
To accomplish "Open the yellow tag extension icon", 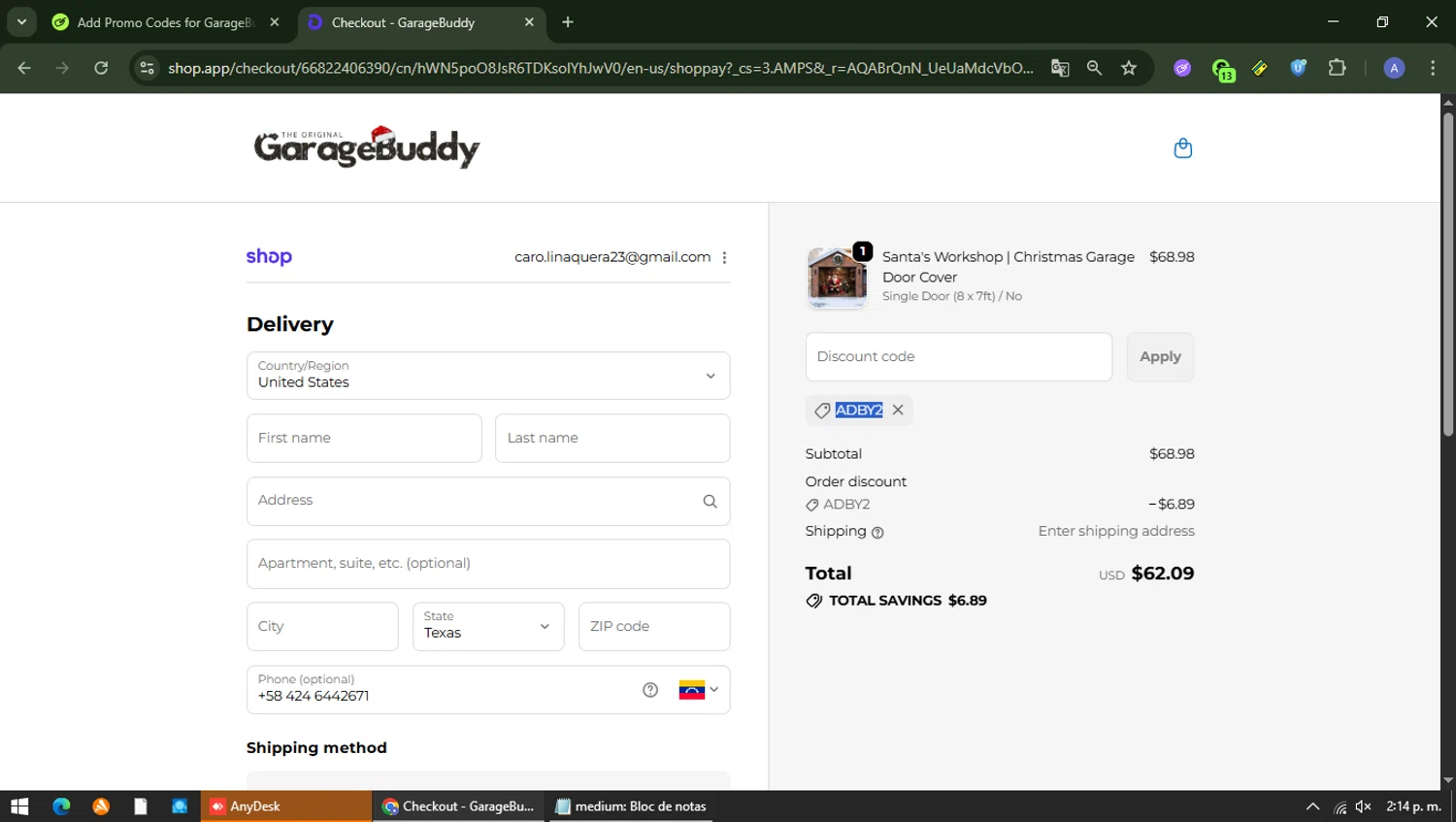I will [1260, 68].
